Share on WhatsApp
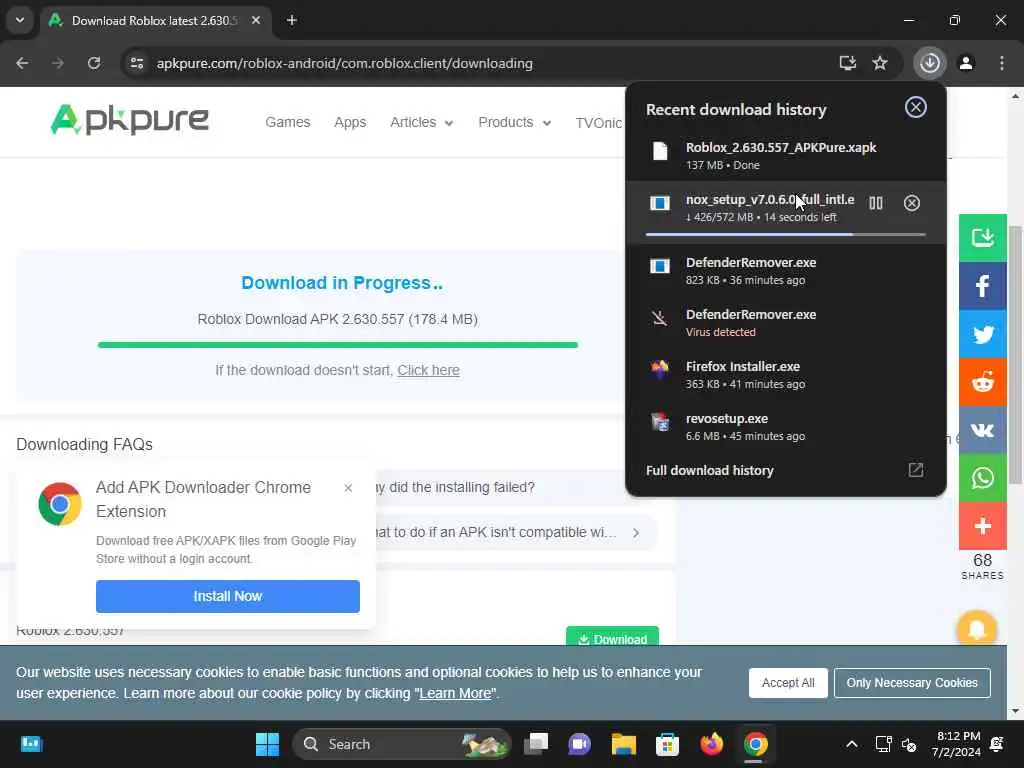This screenshot has height=768, width=1024. pyautogui.click(x=982, y=477)
